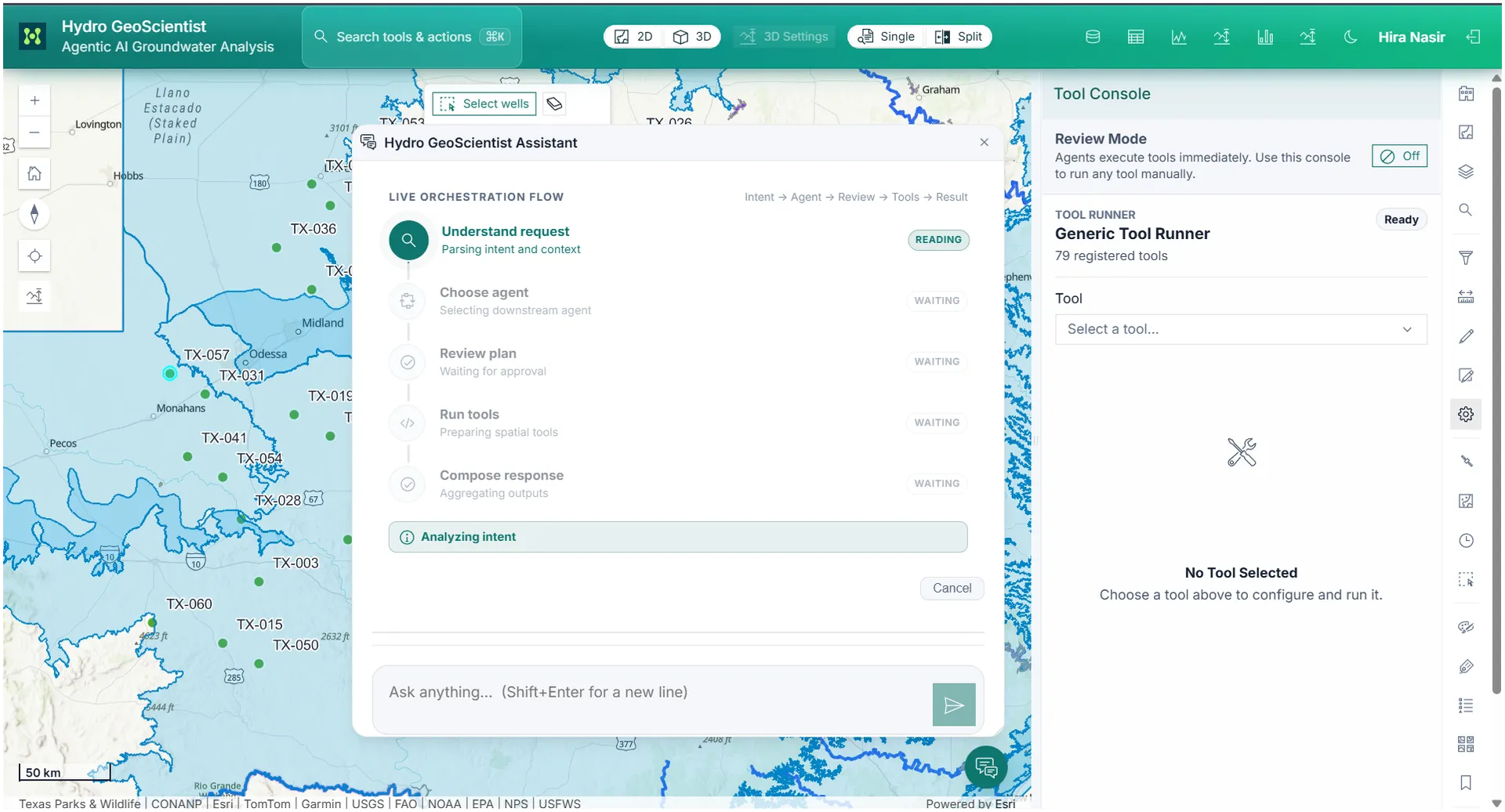
Task: Open the clock time icon in the sidebar
Action: coord(1466,540)
